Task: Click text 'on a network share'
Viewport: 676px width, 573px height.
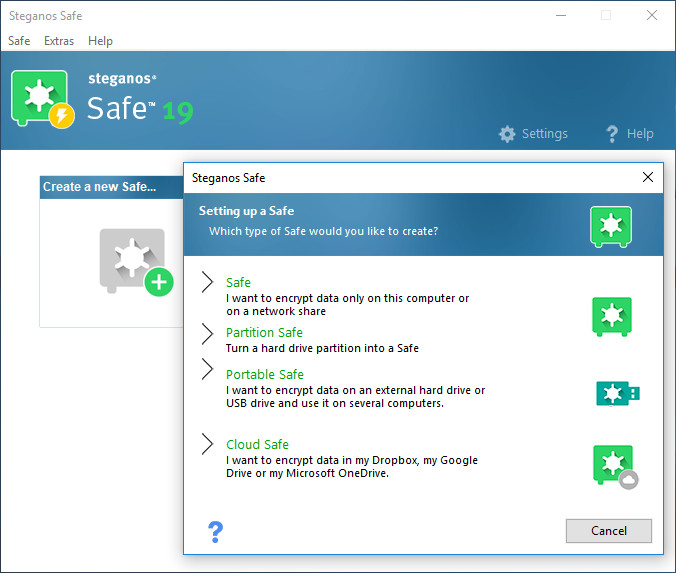Action: pos(276,311)
